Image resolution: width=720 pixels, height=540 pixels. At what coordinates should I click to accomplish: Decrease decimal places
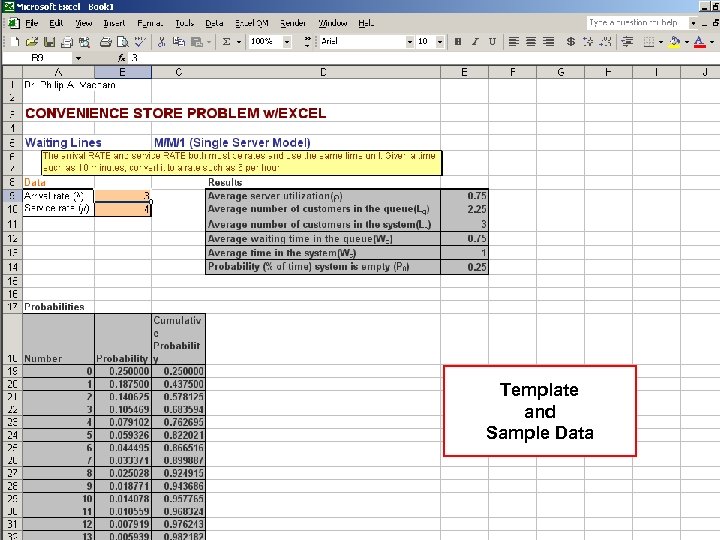pos(606,42)
